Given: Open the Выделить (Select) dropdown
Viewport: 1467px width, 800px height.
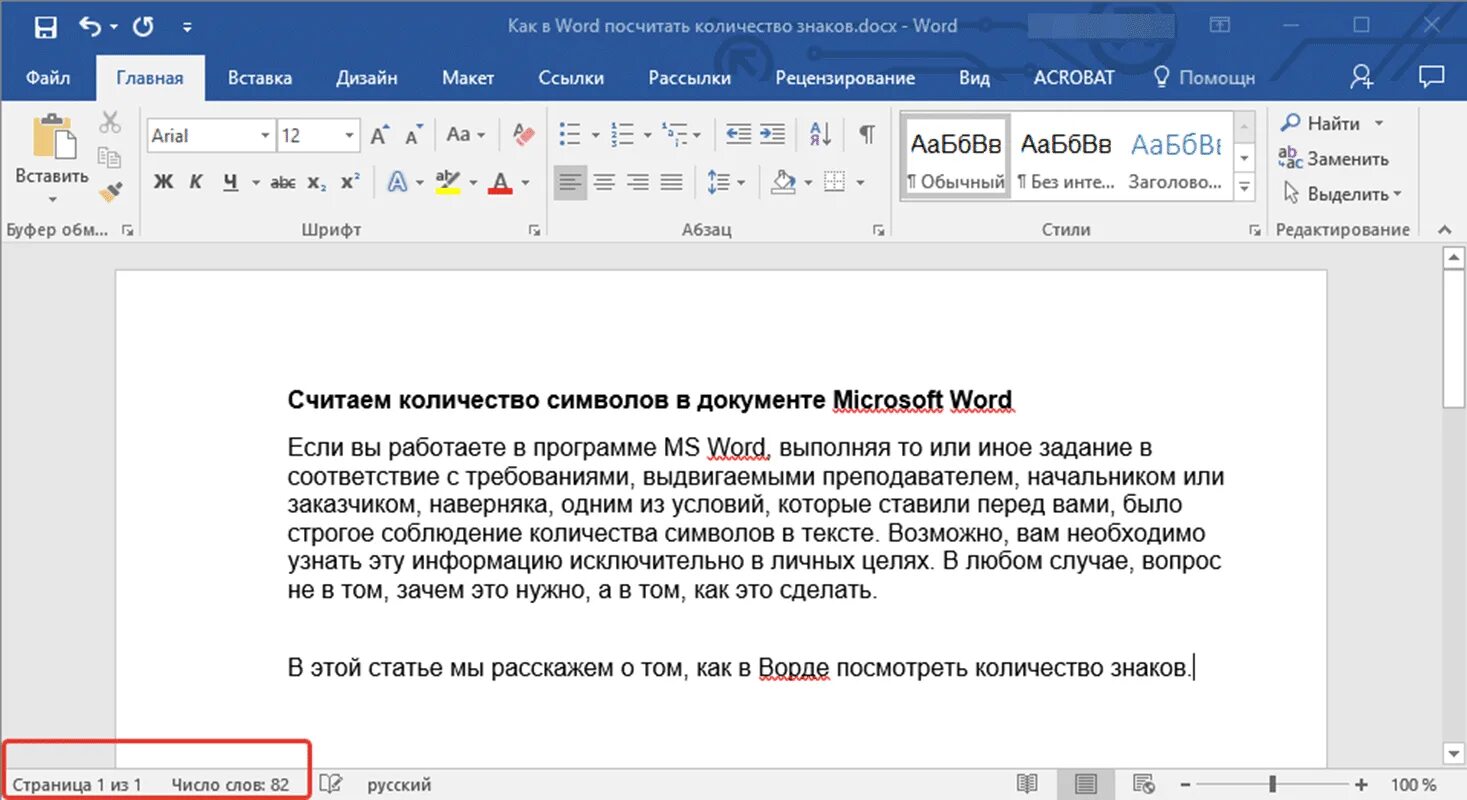Looking at the screenshot, I should 1343,194.
